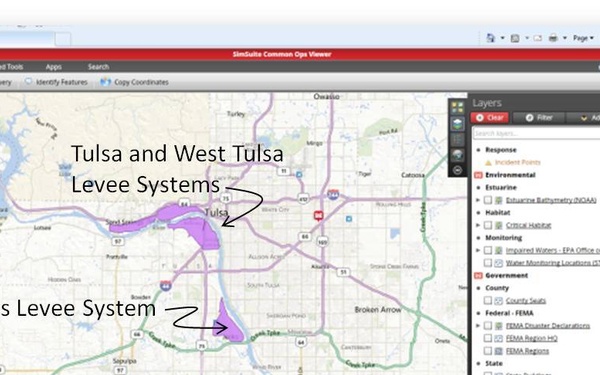Open the legend list panel icon
This screenshot has width=600, height=375.
(x=457, y=140)
